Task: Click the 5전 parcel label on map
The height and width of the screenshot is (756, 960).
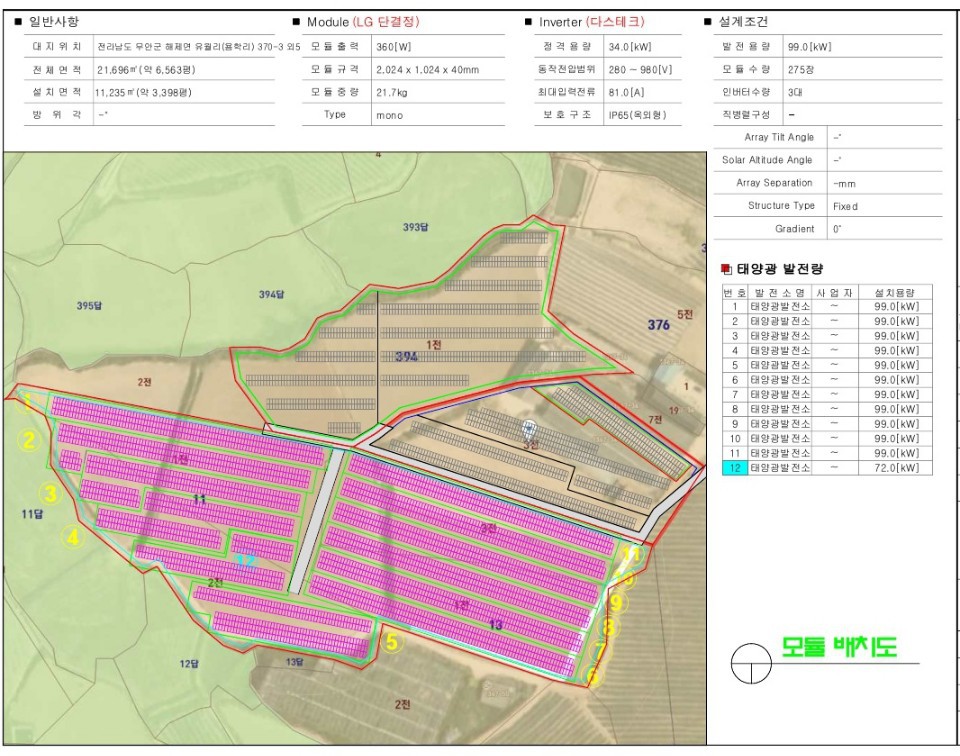Action: pyautogui.click(x=685, y=315)
